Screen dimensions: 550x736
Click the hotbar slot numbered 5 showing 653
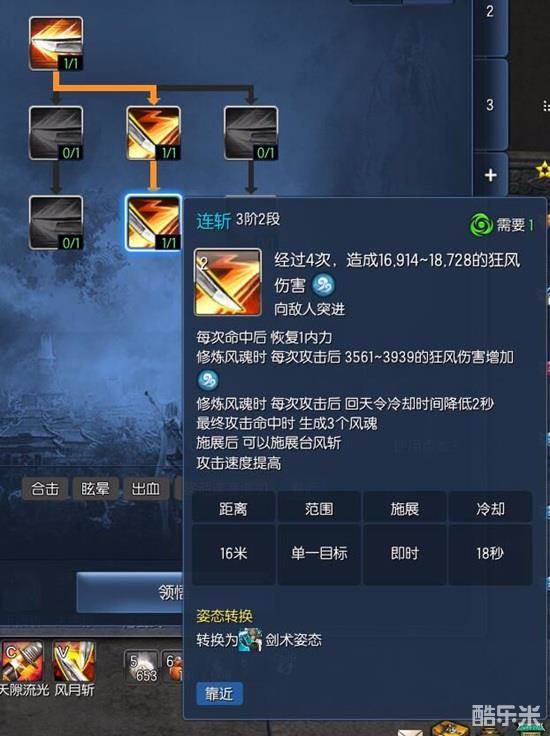pos(142,667)
